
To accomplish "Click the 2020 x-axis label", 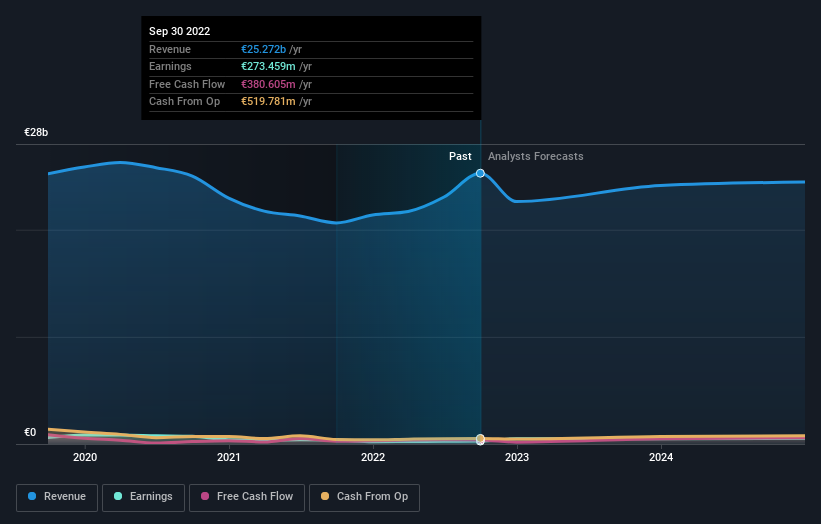I will [x=85, y=458].
